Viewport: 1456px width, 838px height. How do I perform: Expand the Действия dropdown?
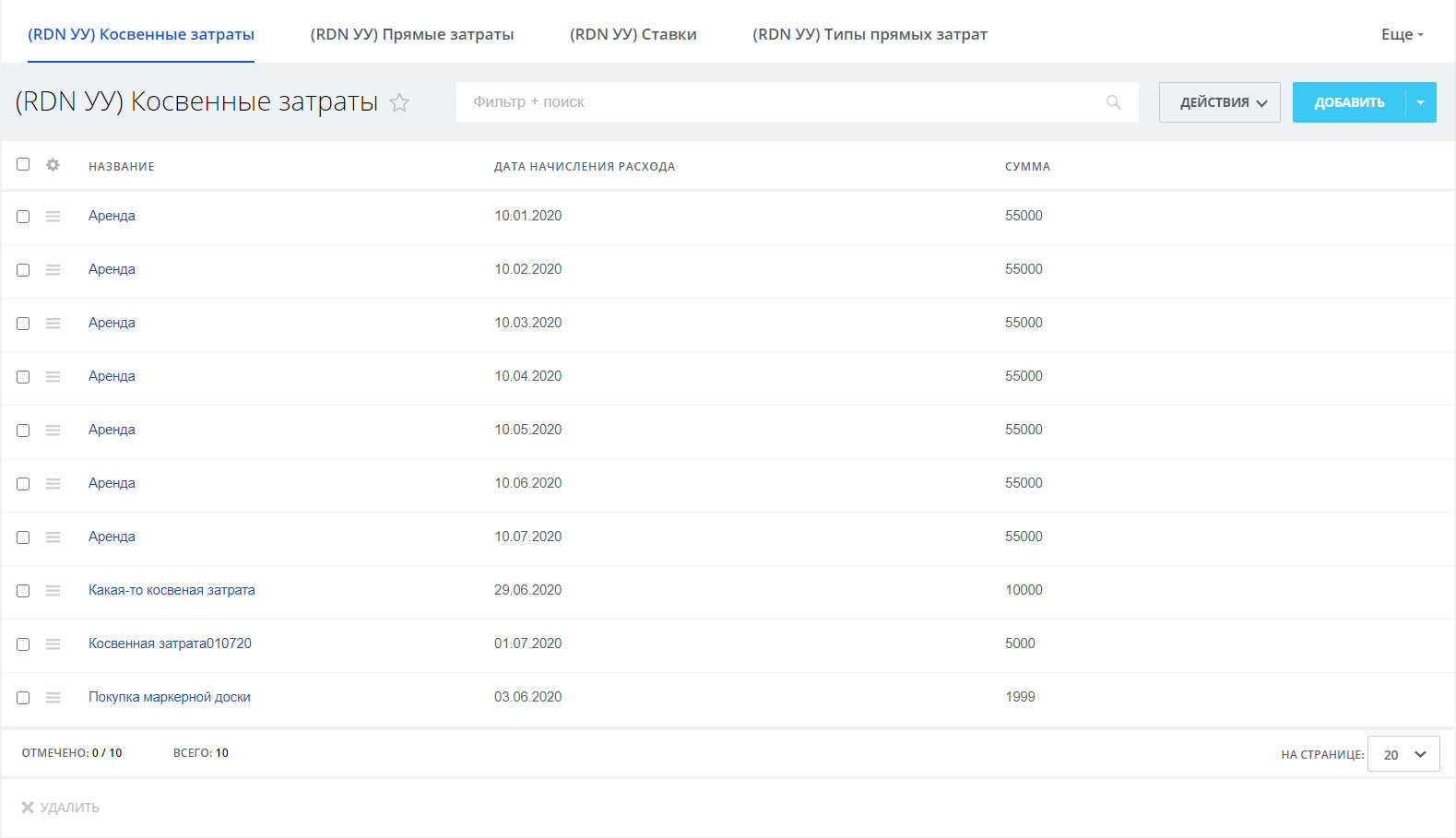click(1219, 102)
